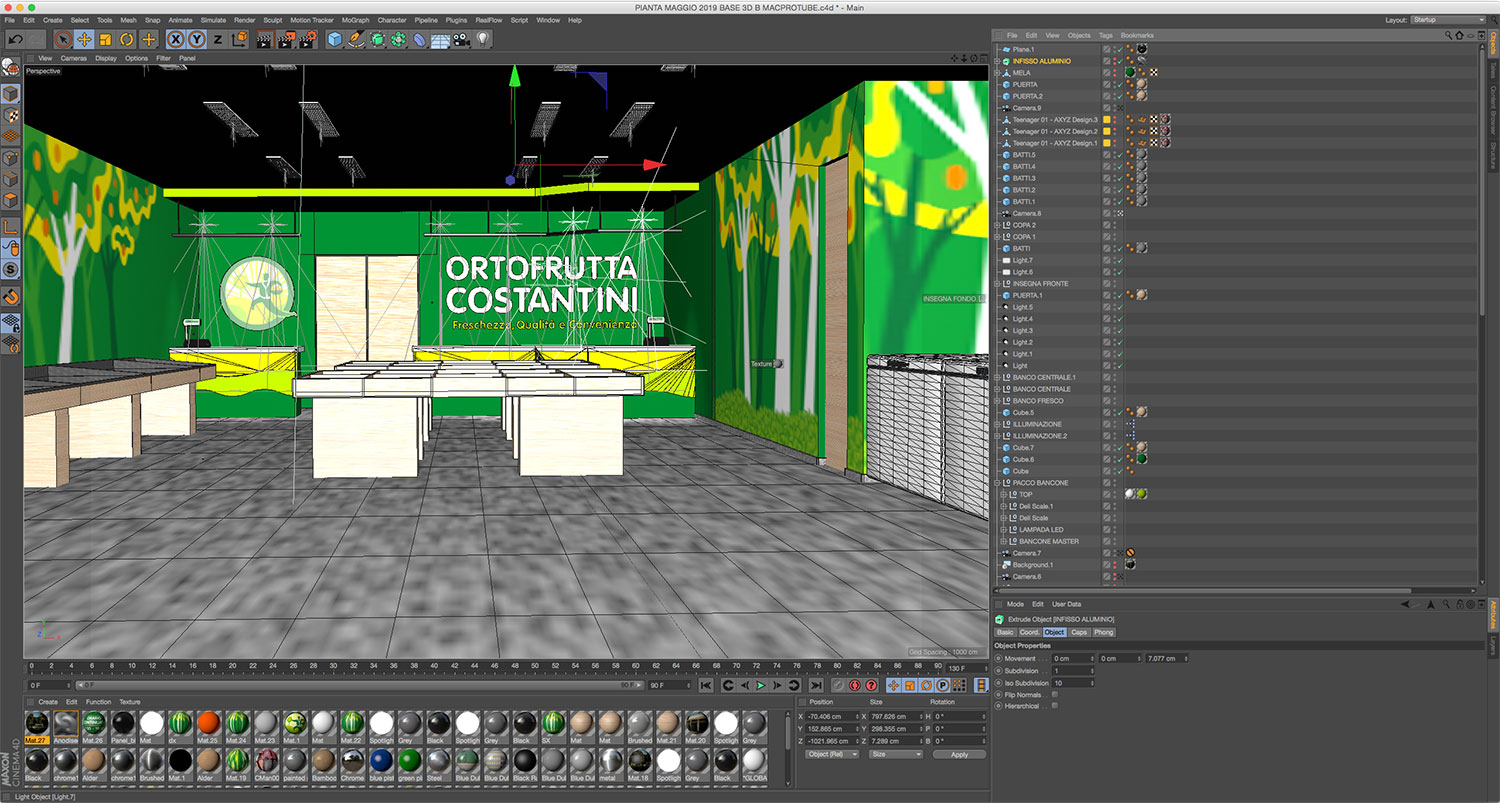Open the Layout Startup dropdown
This screenshot has width=1500, height=803.
[x=1449, y=20]
